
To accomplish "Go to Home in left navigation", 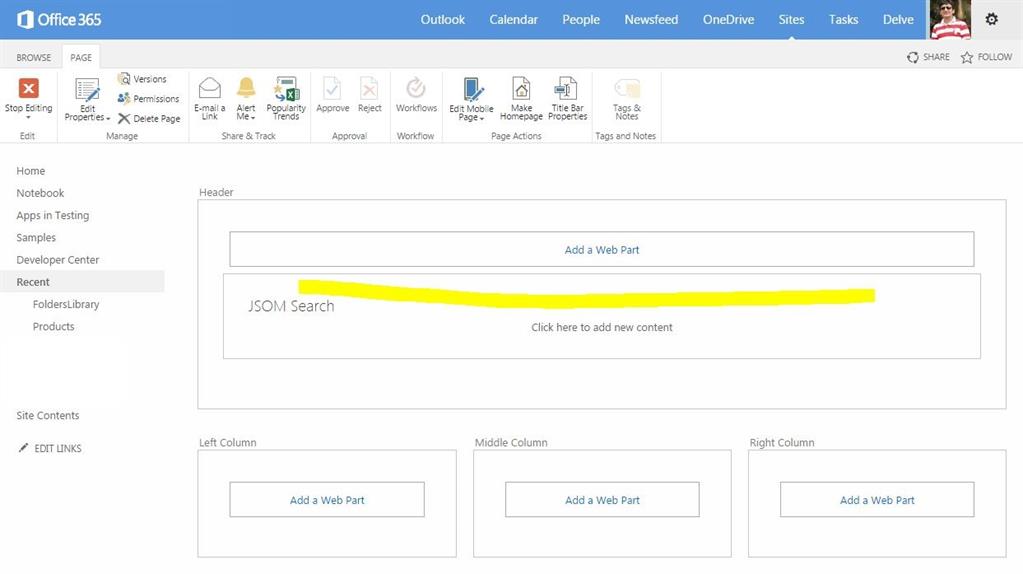I will point(31,171).
